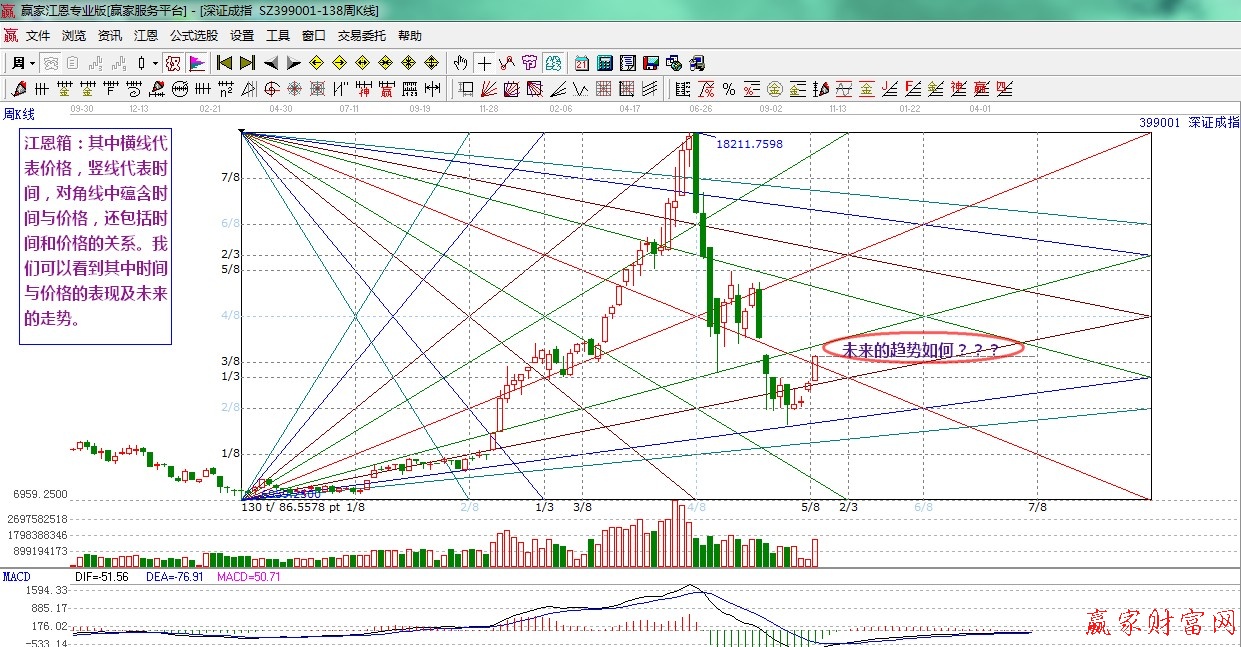Select the 未来的趋势如何 chart annotation

918,348
